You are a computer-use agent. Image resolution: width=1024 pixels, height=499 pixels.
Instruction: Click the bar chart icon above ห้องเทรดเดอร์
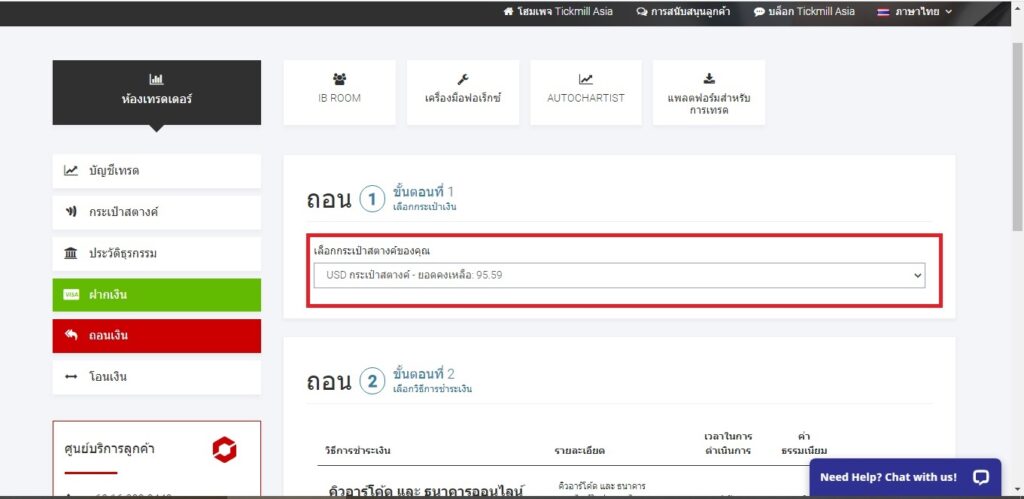[x=156, y=79]
